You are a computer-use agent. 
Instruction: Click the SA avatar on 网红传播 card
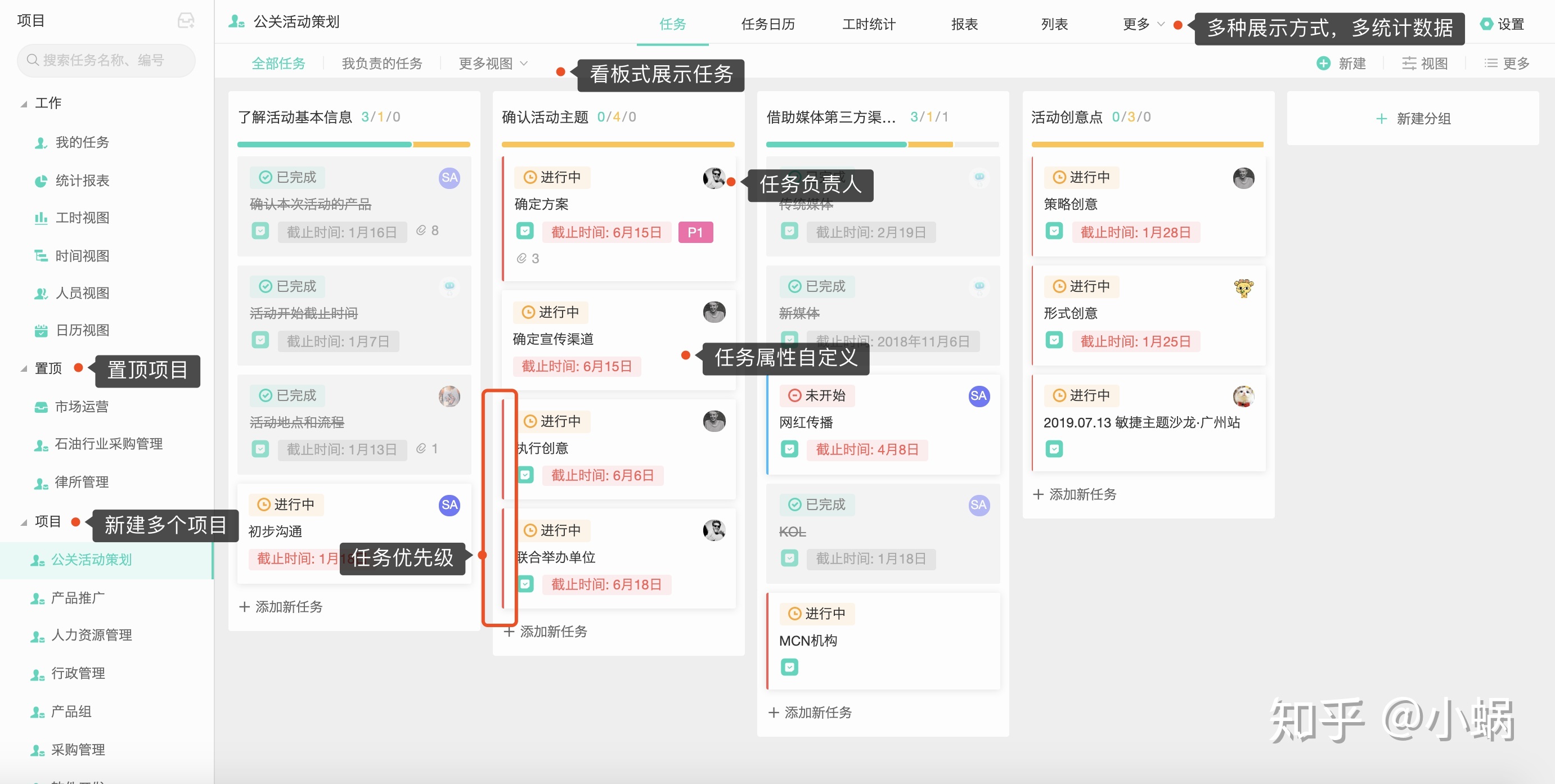click(x=978, y=396)
